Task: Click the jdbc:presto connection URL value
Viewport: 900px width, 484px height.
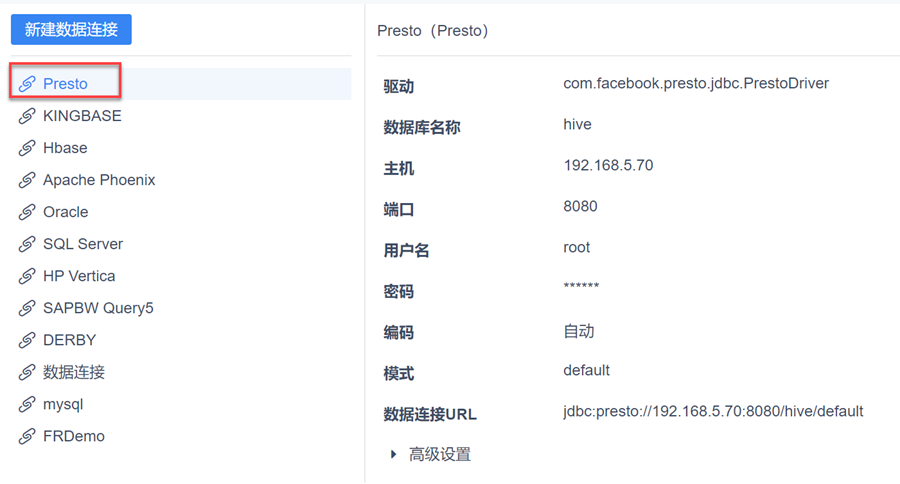Action: coord(713,411)
